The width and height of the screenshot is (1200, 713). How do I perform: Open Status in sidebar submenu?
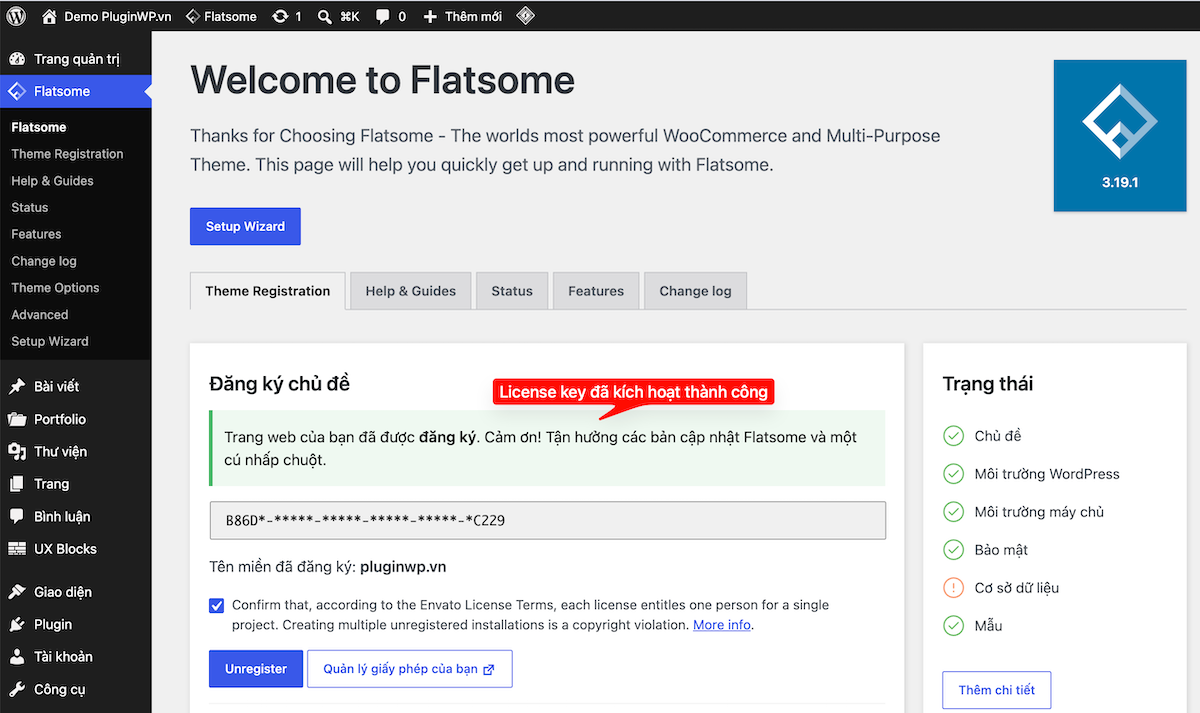[30, 207]
